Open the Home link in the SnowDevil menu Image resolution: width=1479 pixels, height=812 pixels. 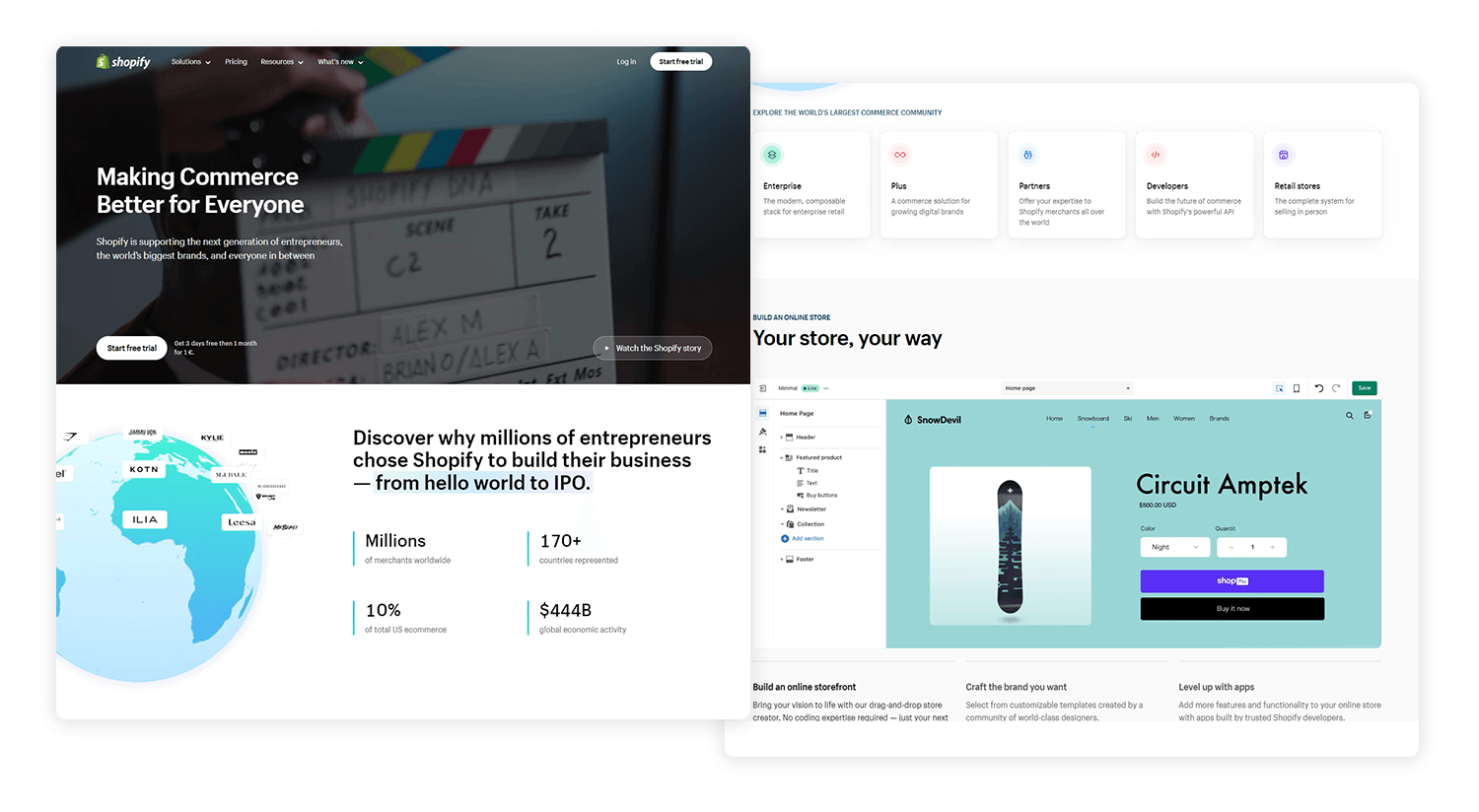click(x=1054, y=419)
